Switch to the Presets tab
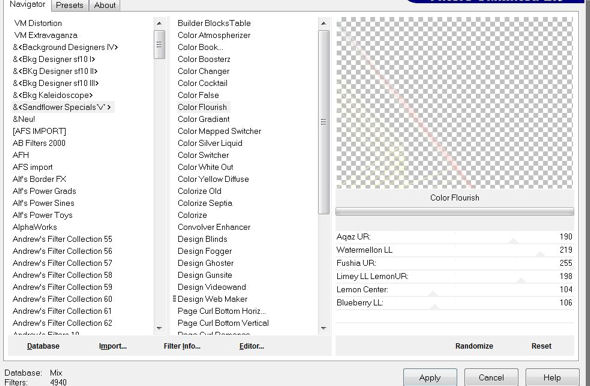Image resolution: width=590 pixels, height=386 pixels. pyautogui.click(x=70, y=5)
